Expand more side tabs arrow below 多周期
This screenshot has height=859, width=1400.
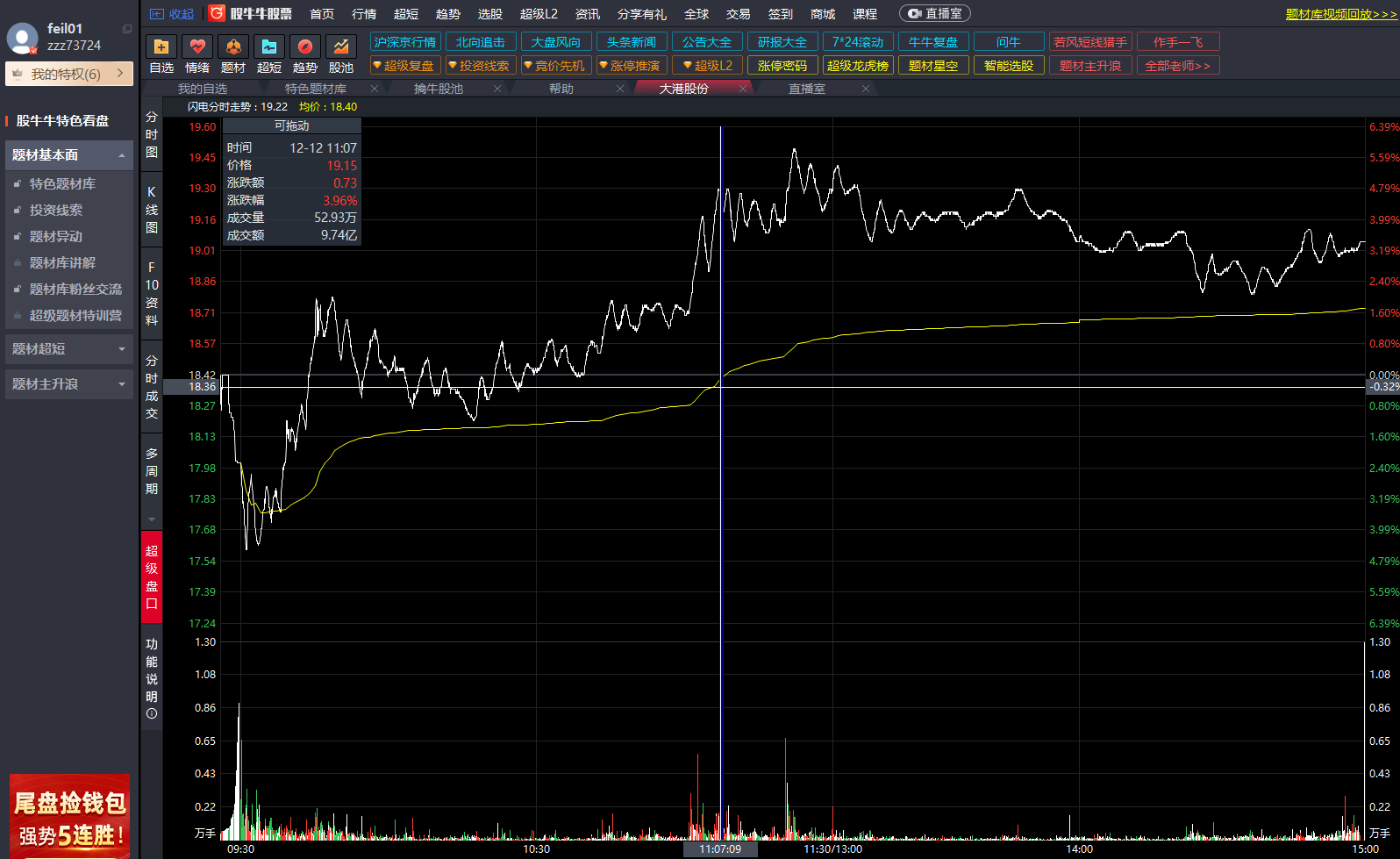(x=152, y=519)
